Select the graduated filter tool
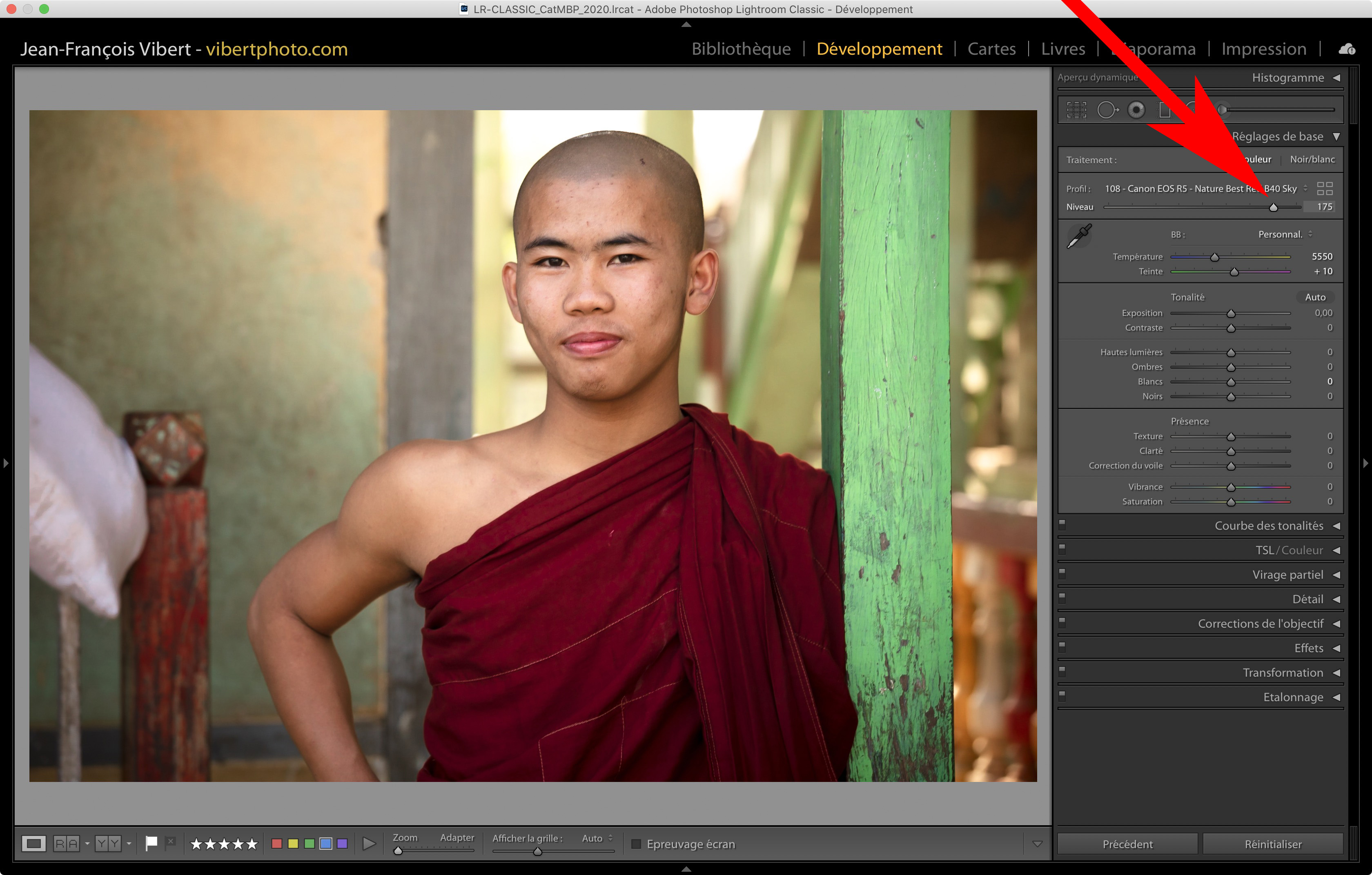The height and width of the screenshot is (875, 1372). coord(1165,110)
